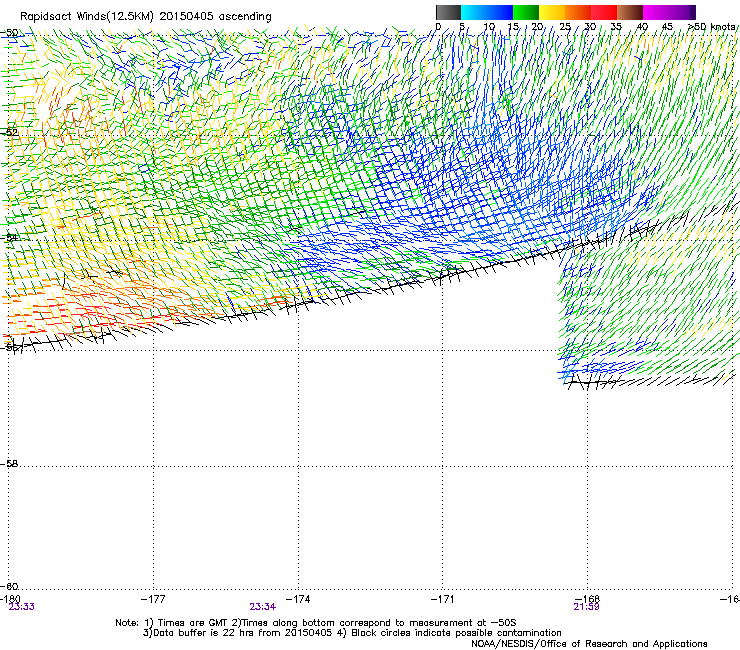Click the -180 longitude axis label
Screen dimensions: 740x650
[x=10, y=599]
